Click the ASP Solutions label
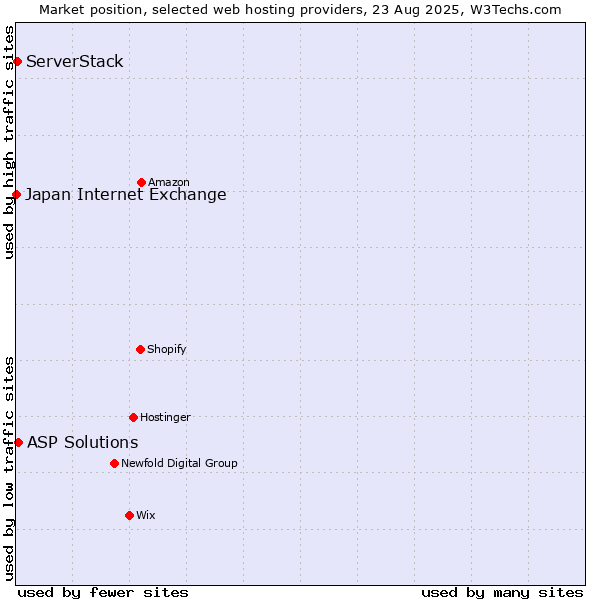 click(83, 442)
